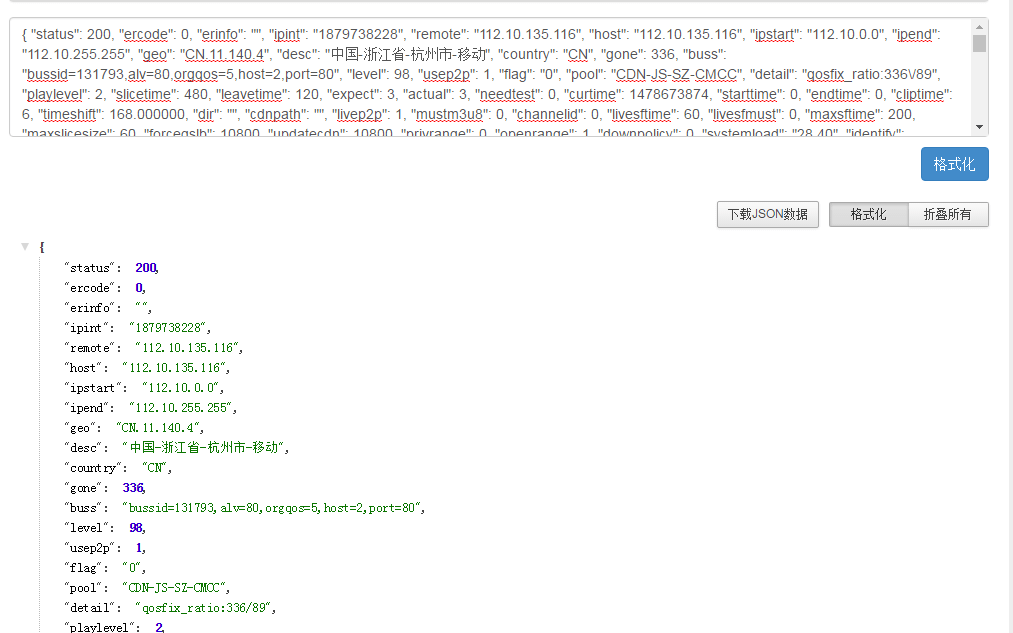Select the gray 格式化 view toggle
Screen dimensions: 1013x633
tap(868, 214)
